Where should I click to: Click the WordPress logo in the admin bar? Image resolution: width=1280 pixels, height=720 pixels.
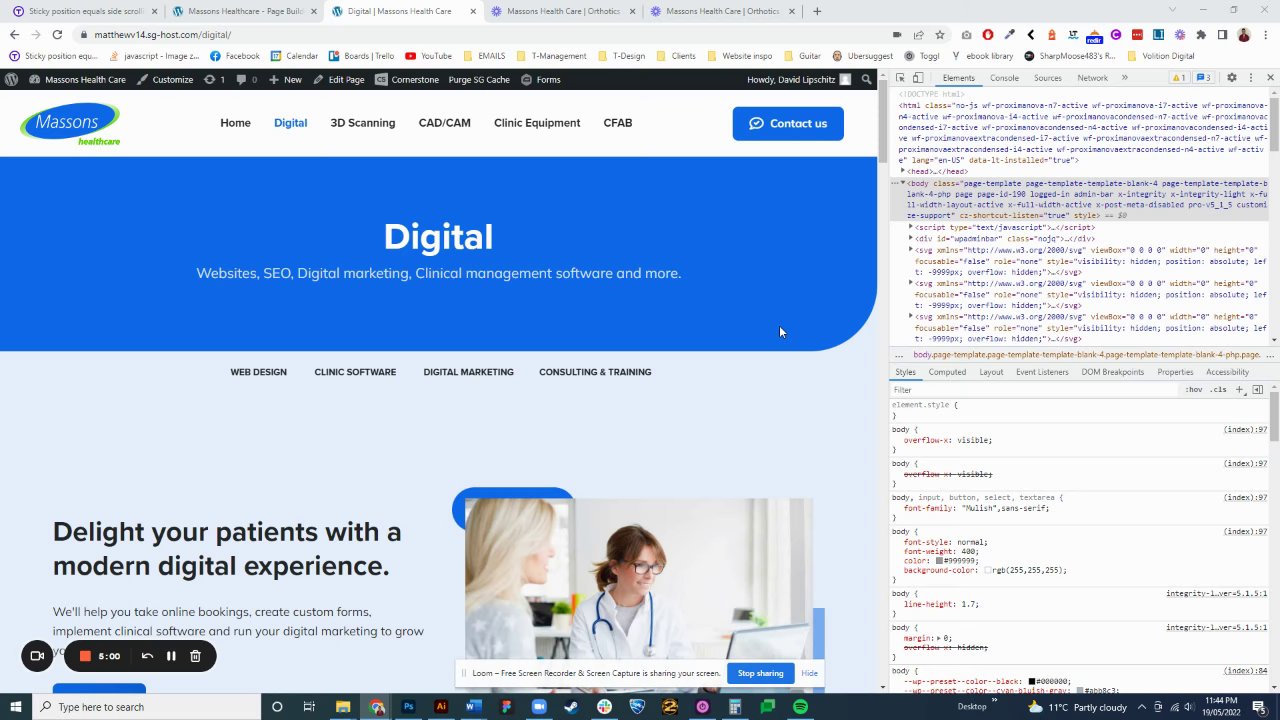11,79
